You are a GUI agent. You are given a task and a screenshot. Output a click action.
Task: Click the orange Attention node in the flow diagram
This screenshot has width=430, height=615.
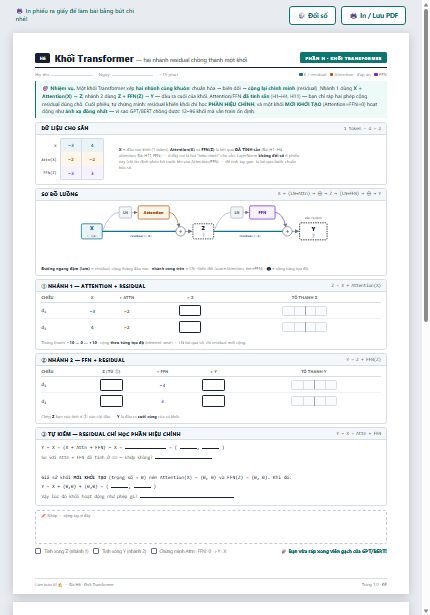coord(153,213)
